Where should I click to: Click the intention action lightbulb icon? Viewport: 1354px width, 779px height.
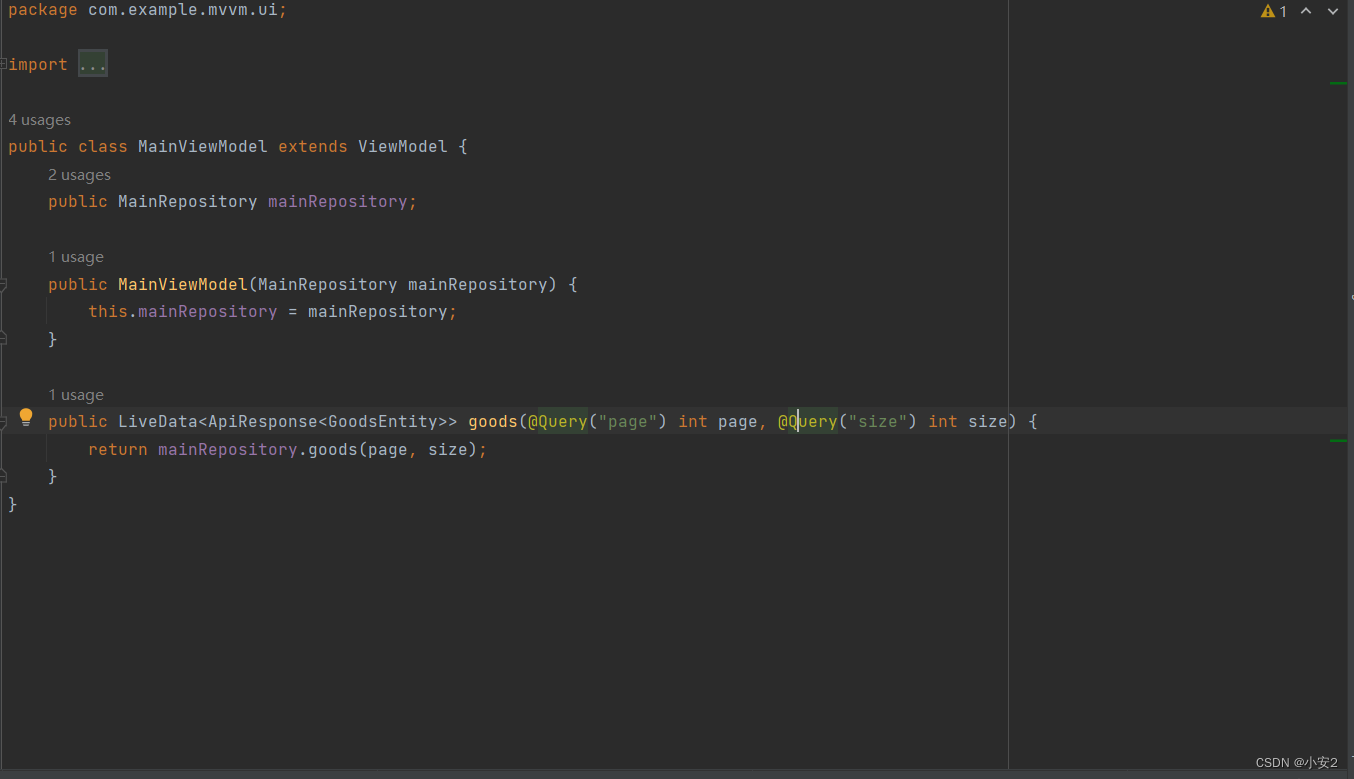click(x=25, y=417)
